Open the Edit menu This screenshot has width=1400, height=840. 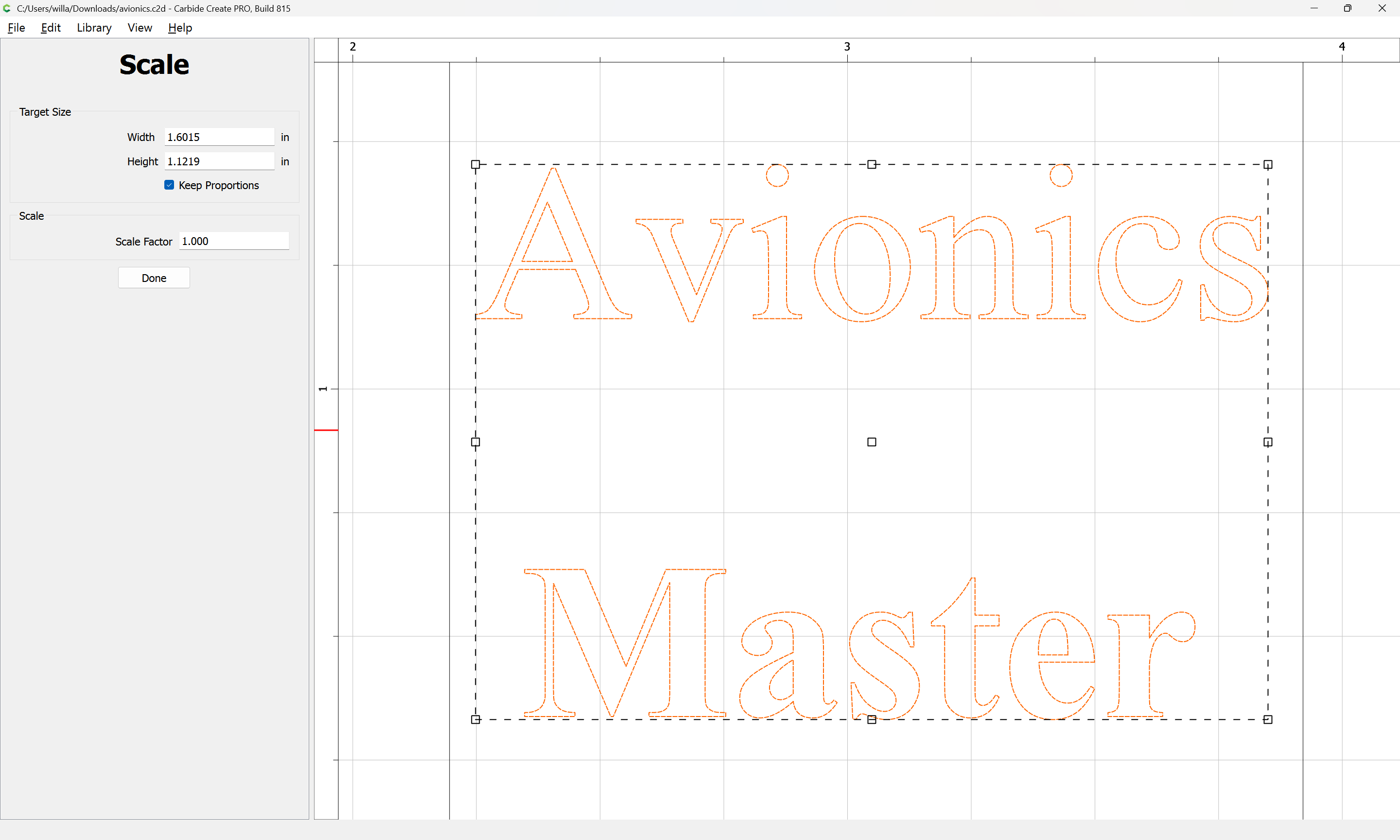tap(51, 28)
